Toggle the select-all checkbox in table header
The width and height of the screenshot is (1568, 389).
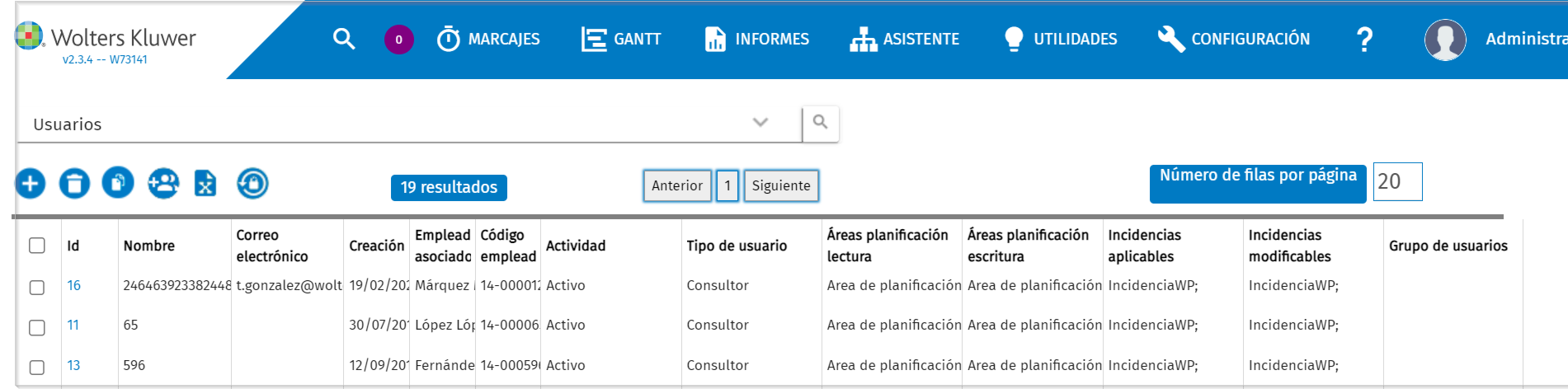tap(37, 246)
